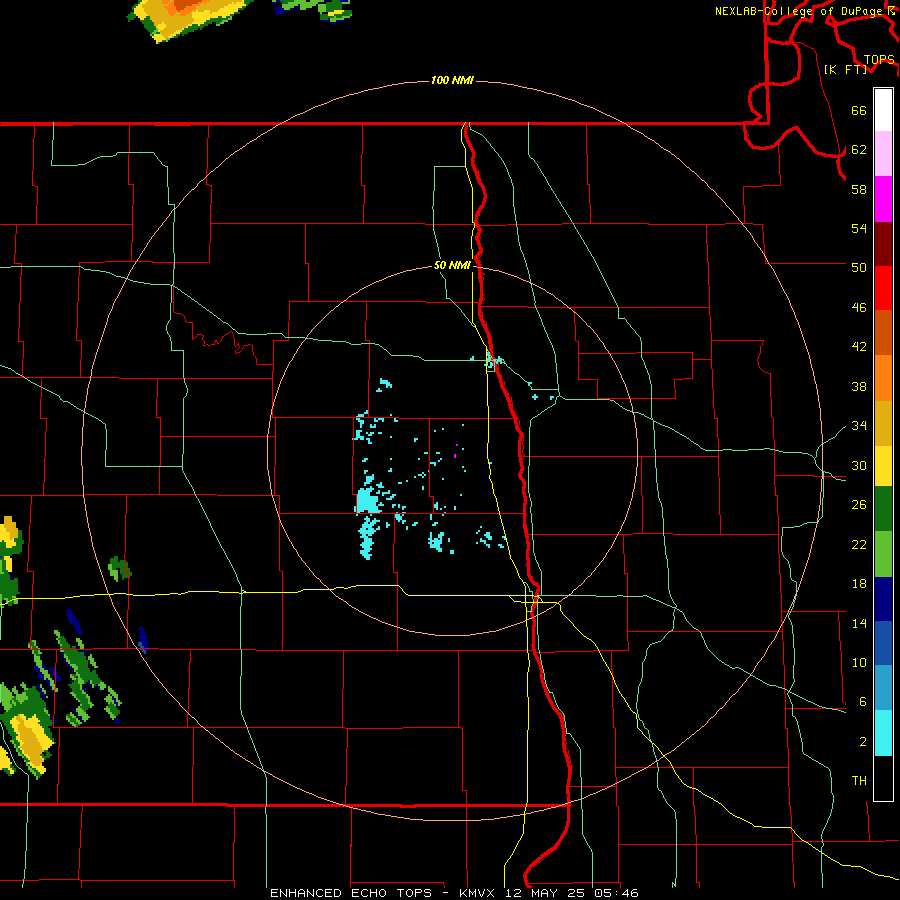Click the '12 MAY 25' date text
The width and height of the screenshot is (900, 900).
click(546, 893)
